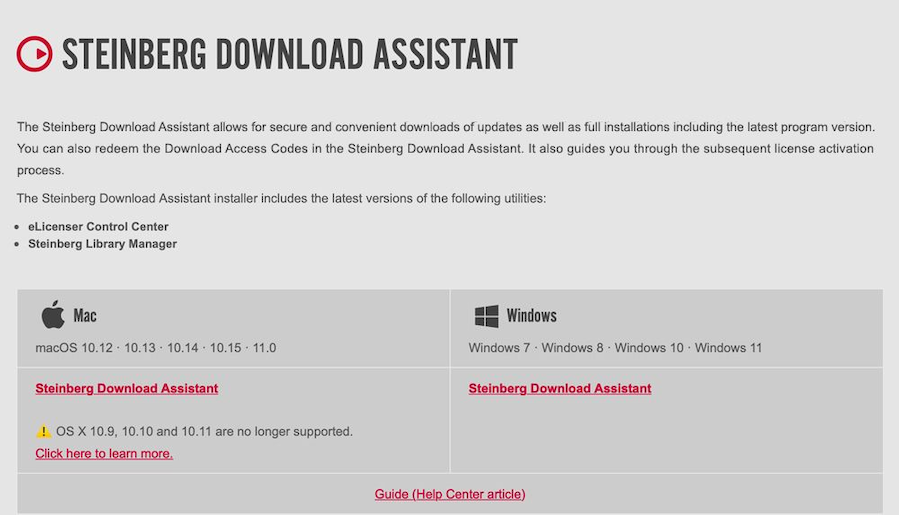
Task: Select the eLicenser Control Center list item
Action: (98, 226)
